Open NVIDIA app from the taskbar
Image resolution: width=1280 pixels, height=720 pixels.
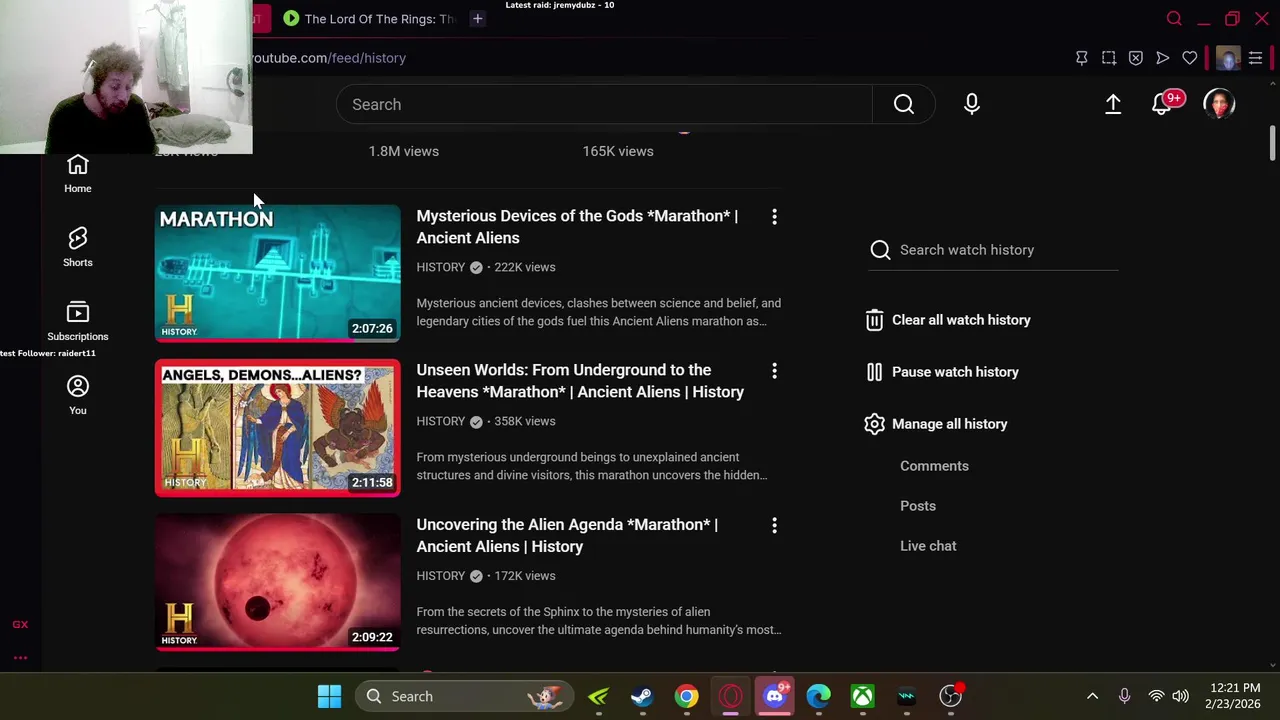click(x=598, y=696)
